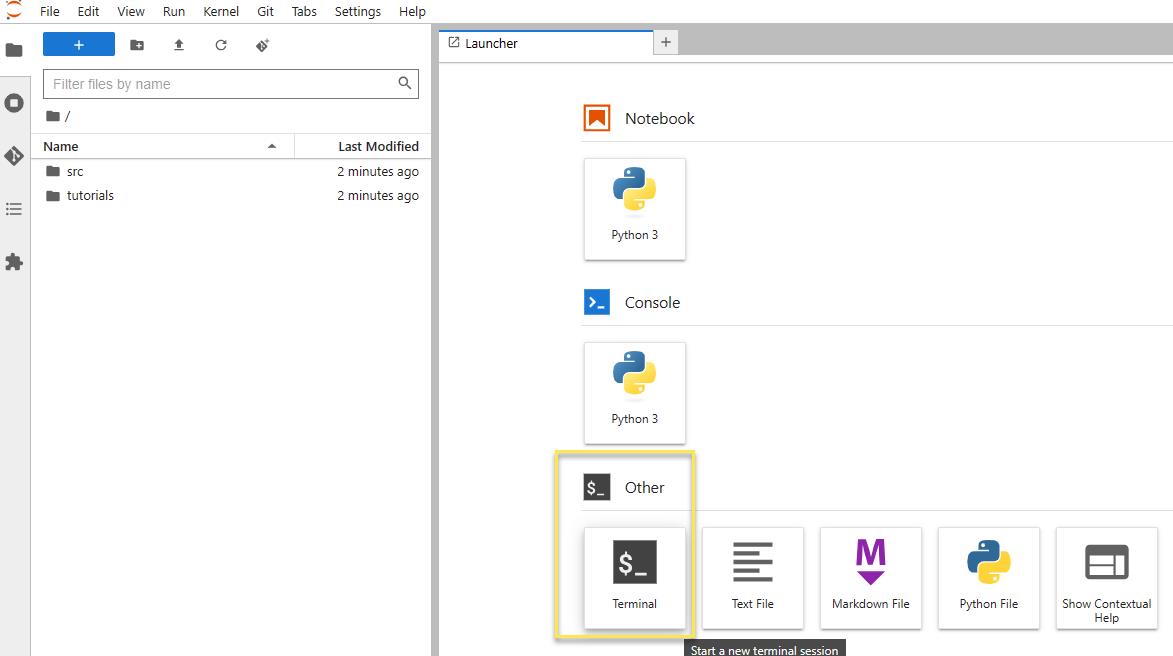Sort files by Name column
This screenshot has width=1173, height=656.
point(61,146)
